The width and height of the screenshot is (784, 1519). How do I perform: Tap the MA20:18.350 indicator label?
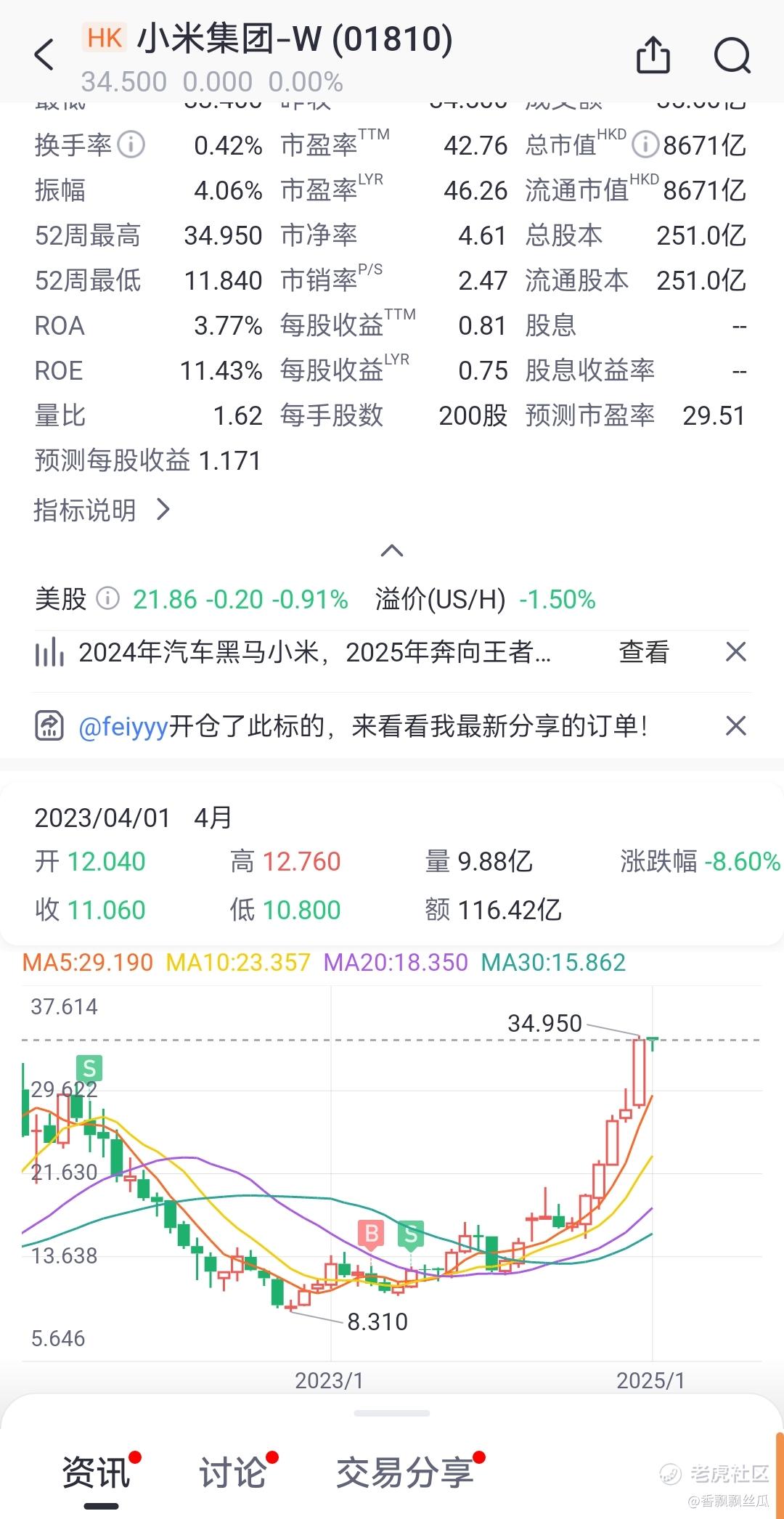click(396, 962)
